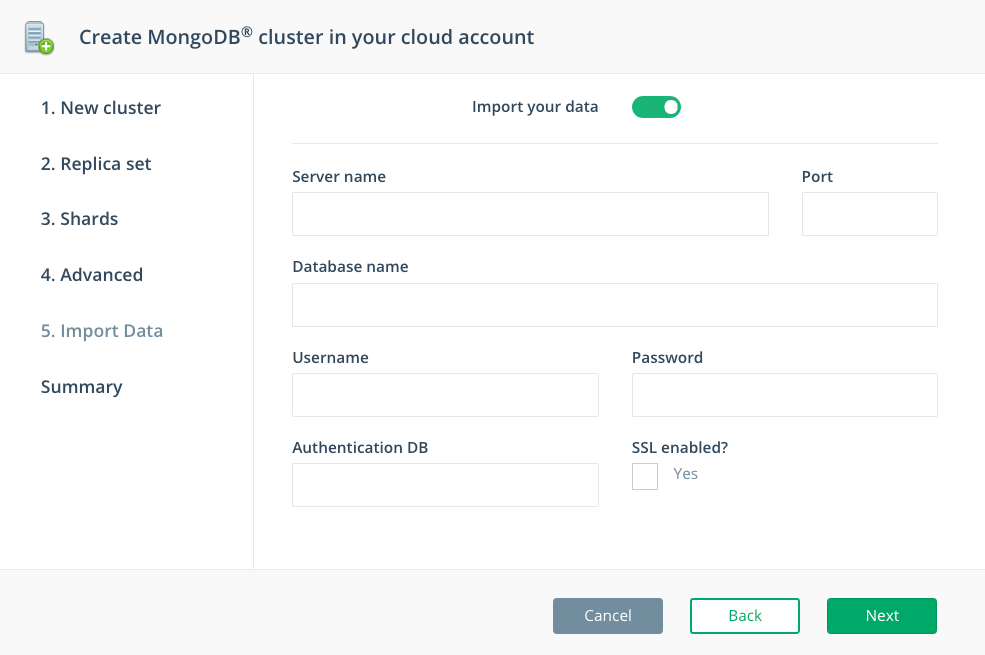Click the Username label text
The width and height of the screenshot is (985, 655).
click(x=330, y=358)
